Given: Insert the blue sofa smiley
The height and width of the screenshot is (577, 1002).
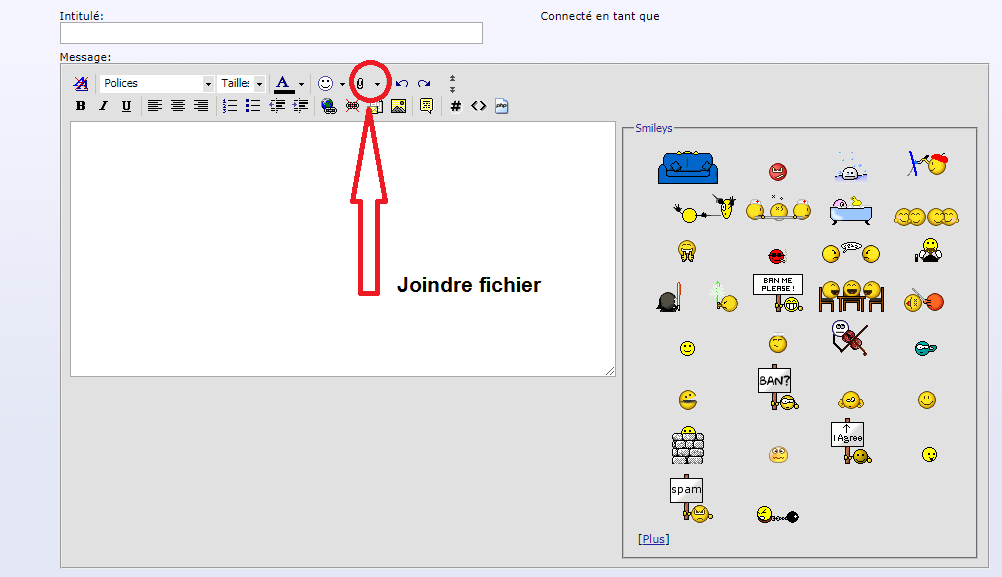Looking at the screenshot, I should [x=688, y=167].
